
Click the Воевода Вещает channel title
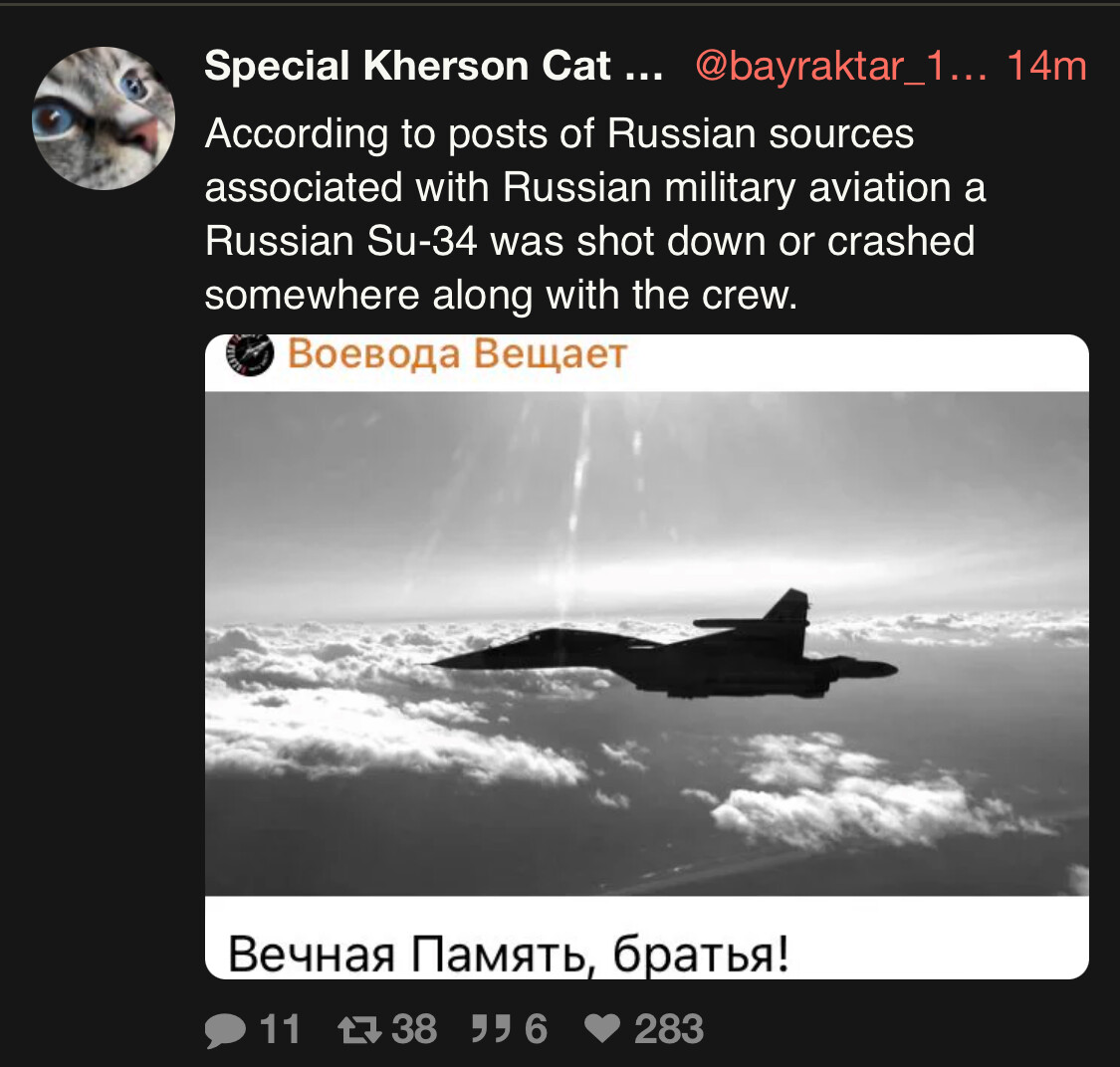[457, 353]
